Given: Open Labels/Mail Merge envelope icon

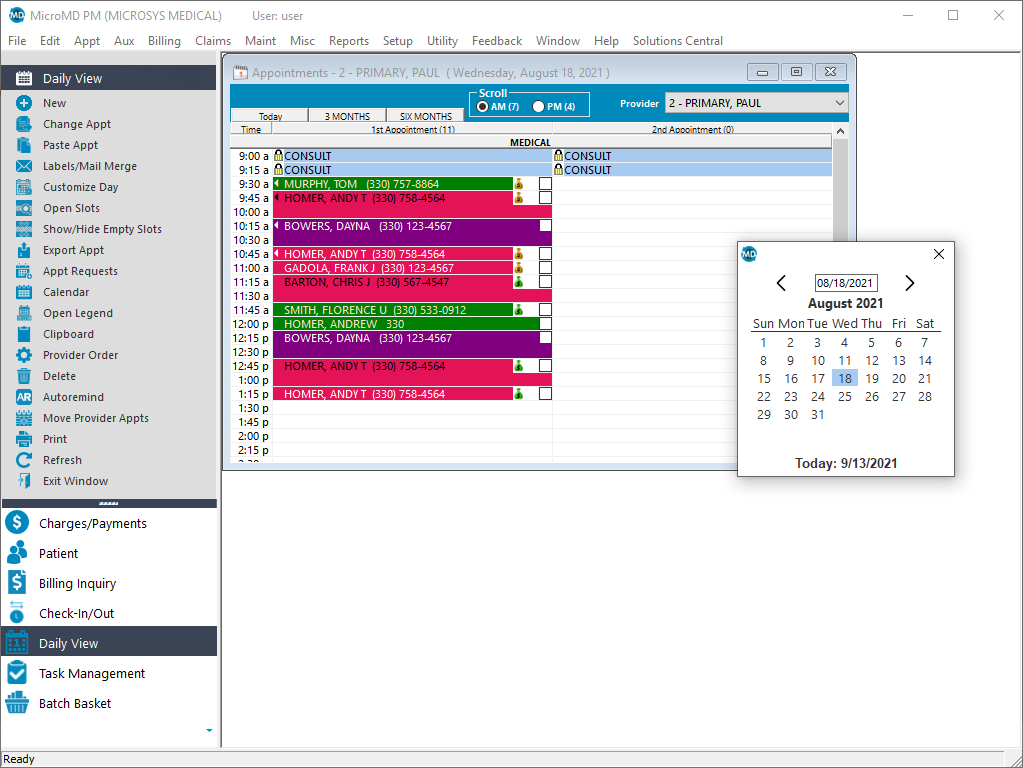Looking at the screenshot, I should coord(24,166).
